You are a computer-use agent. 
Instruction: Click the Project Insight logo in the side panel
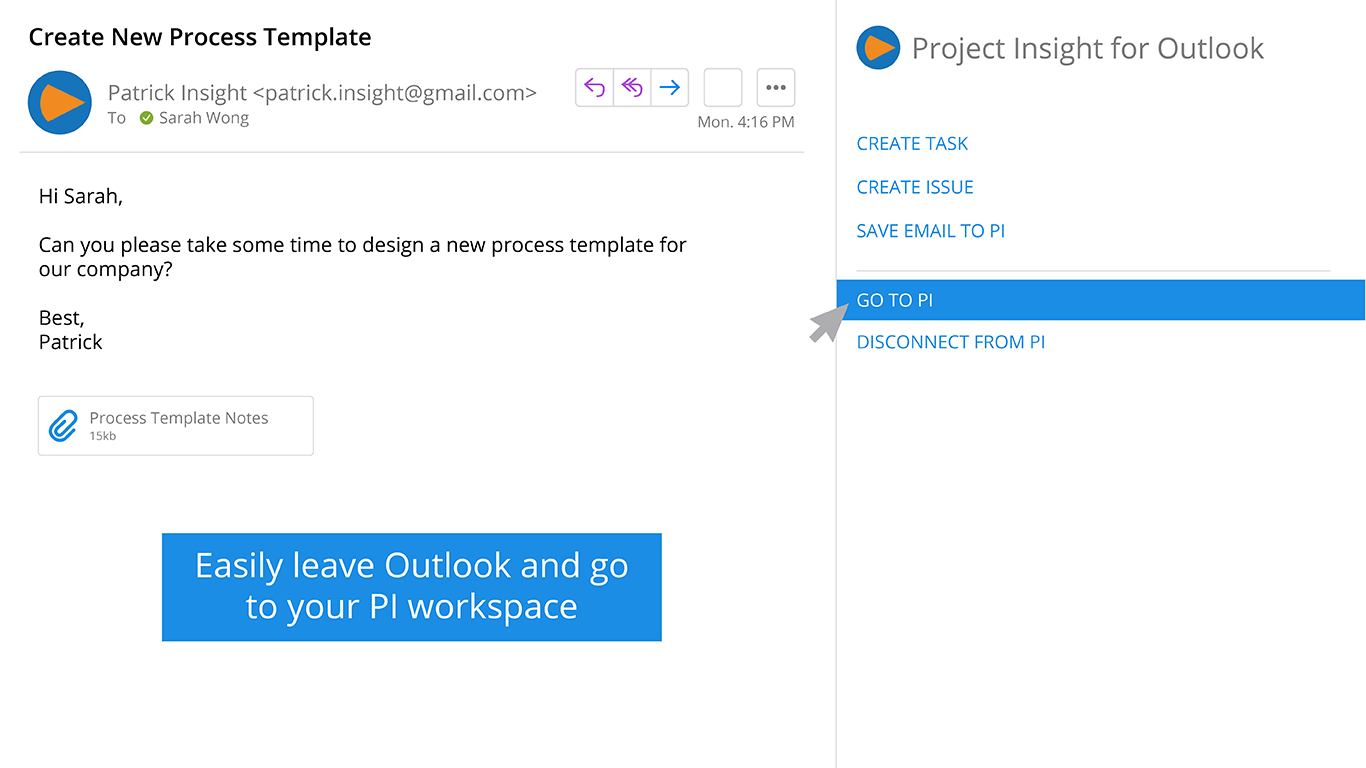point(878,48)
